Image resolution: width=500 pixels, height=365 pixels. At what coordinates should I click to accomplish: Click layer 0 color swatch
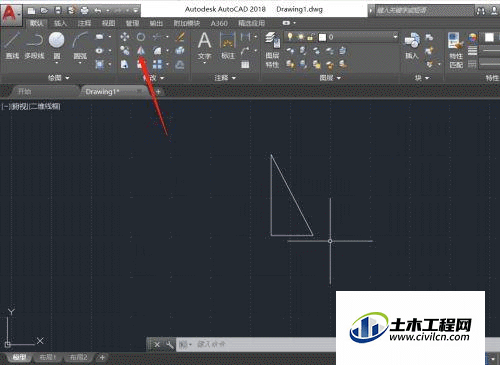(x=322, y=37)
